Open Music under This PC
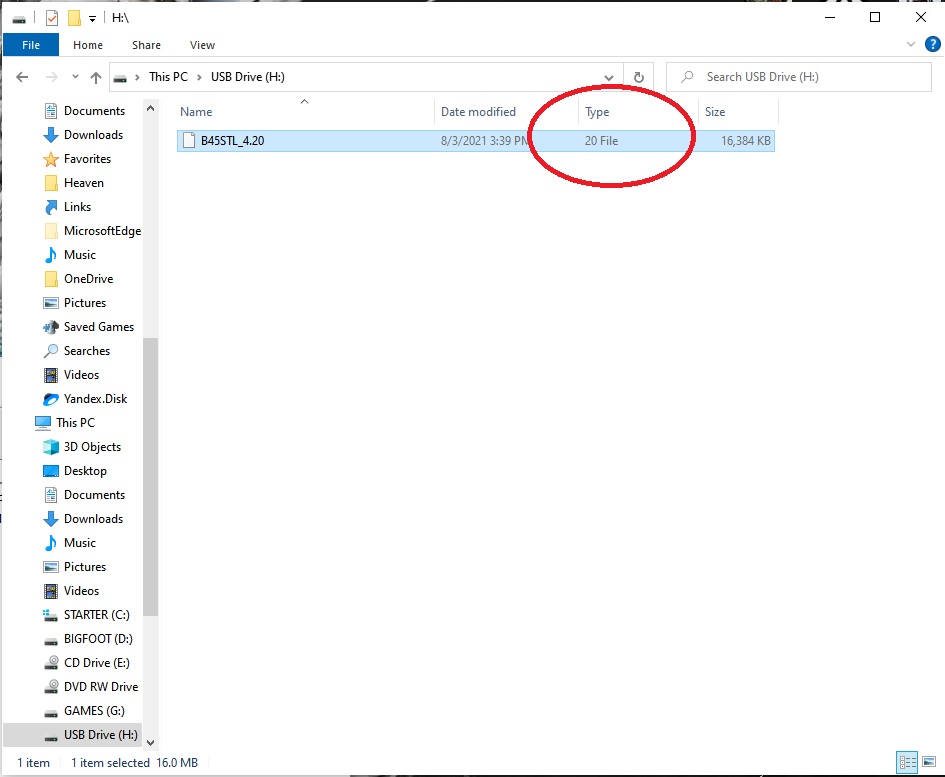This screenshot has height=777, width=945. click(80, 543)
